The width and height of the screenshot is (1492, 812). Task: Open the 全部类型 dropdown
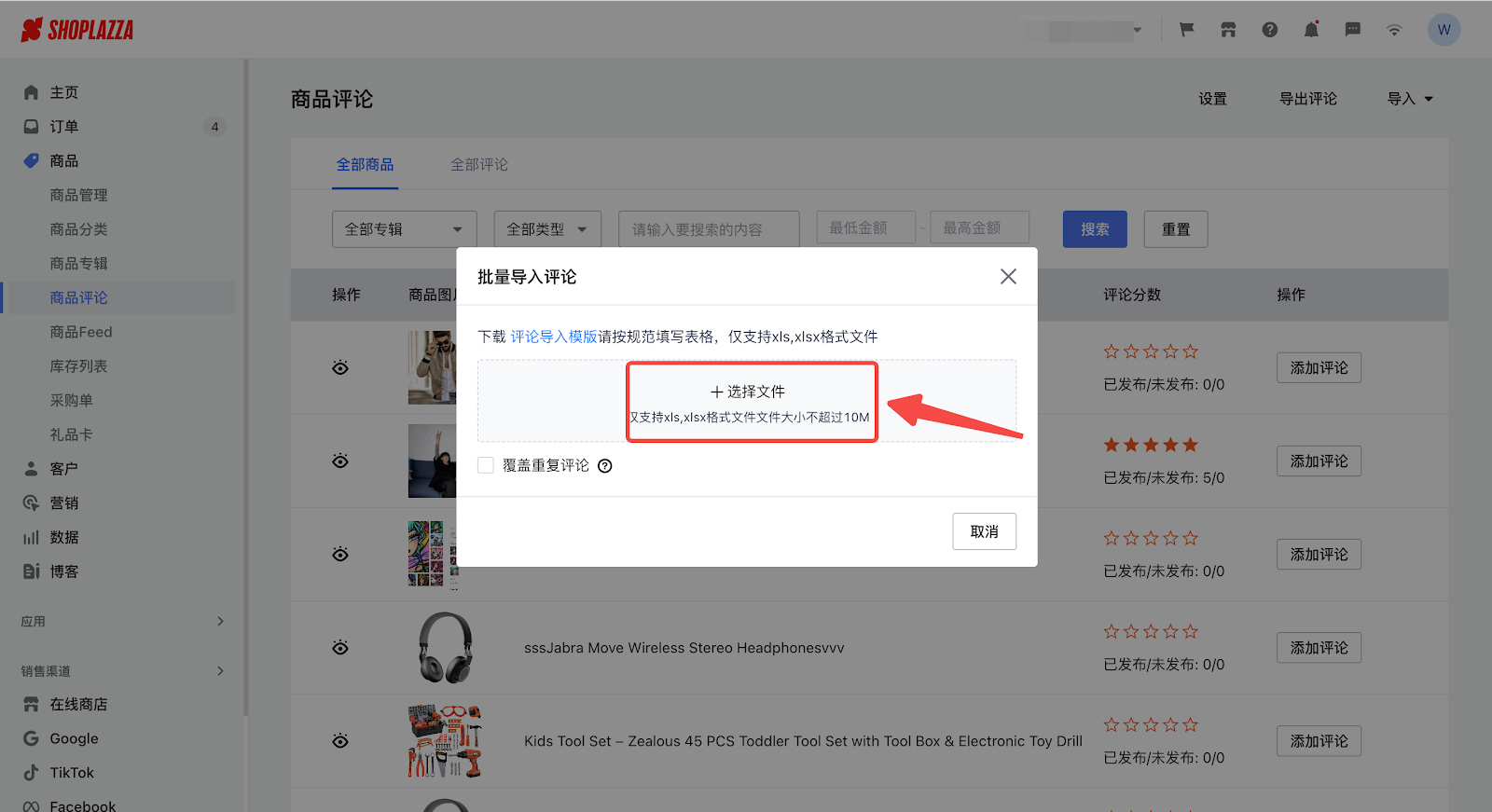click(546, 229)
